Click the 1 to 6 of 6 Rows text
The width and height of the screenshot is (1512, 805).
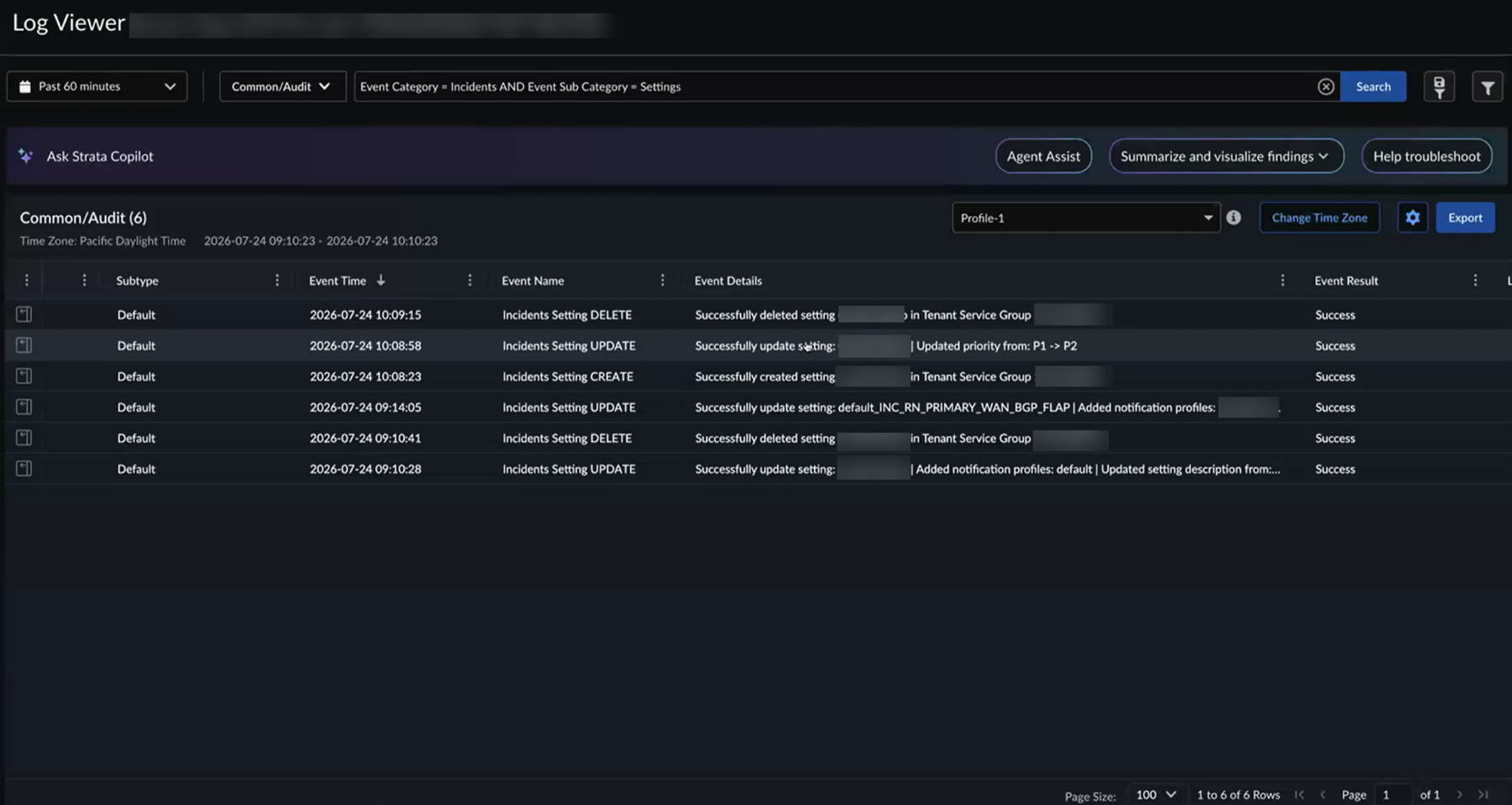tap(1238, 795)
